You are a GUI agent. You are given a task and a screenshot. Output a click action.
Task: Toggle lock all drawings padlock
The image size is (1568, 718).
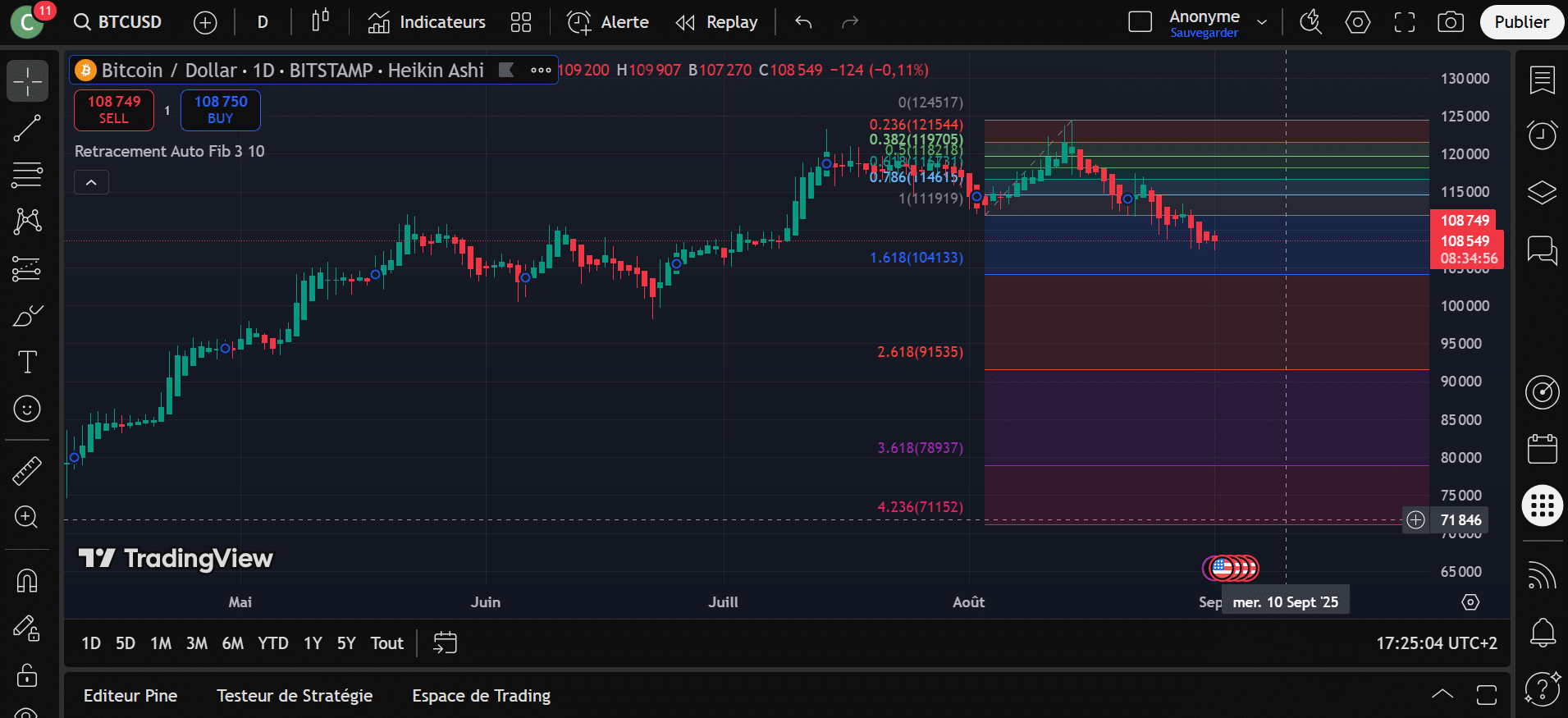coord(27,675)
